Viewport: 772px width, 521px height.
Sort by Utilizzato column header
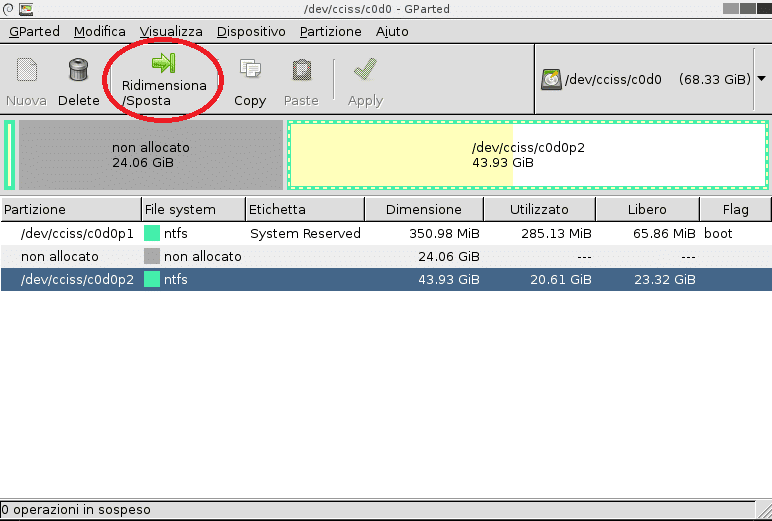point(540,209)
